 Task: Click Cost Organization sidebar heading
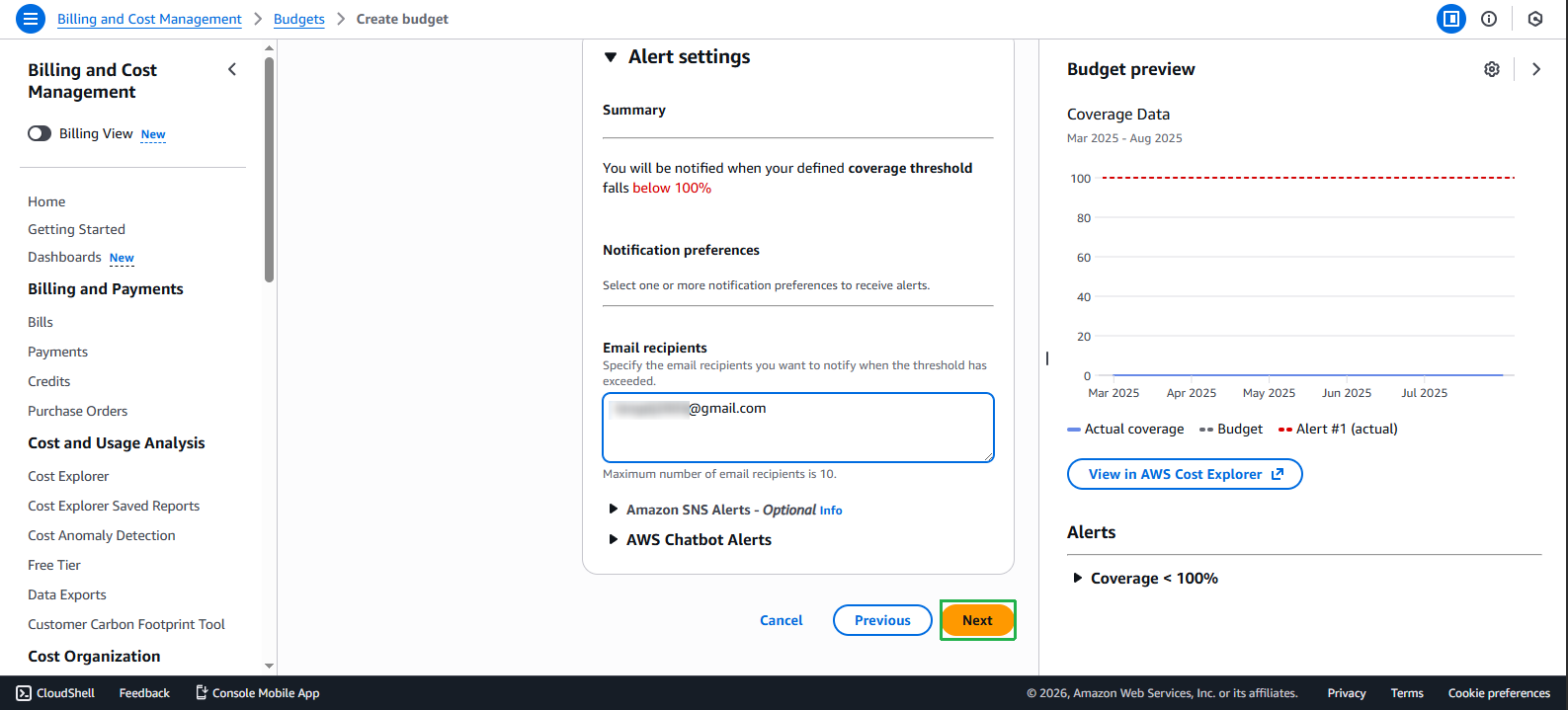94,656
